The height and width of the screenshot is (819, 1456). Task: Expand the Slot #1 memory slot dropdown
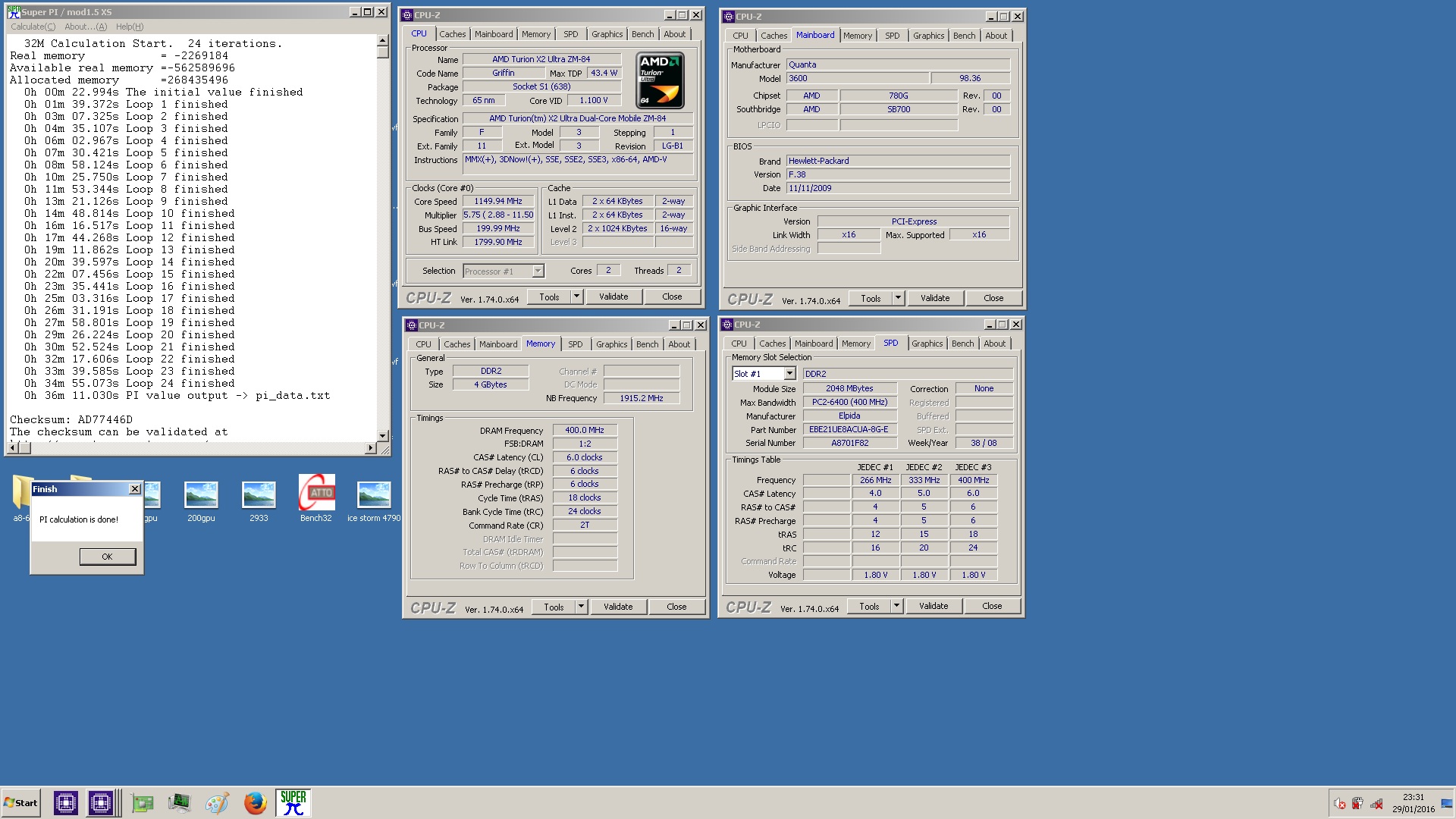point(789,374)
